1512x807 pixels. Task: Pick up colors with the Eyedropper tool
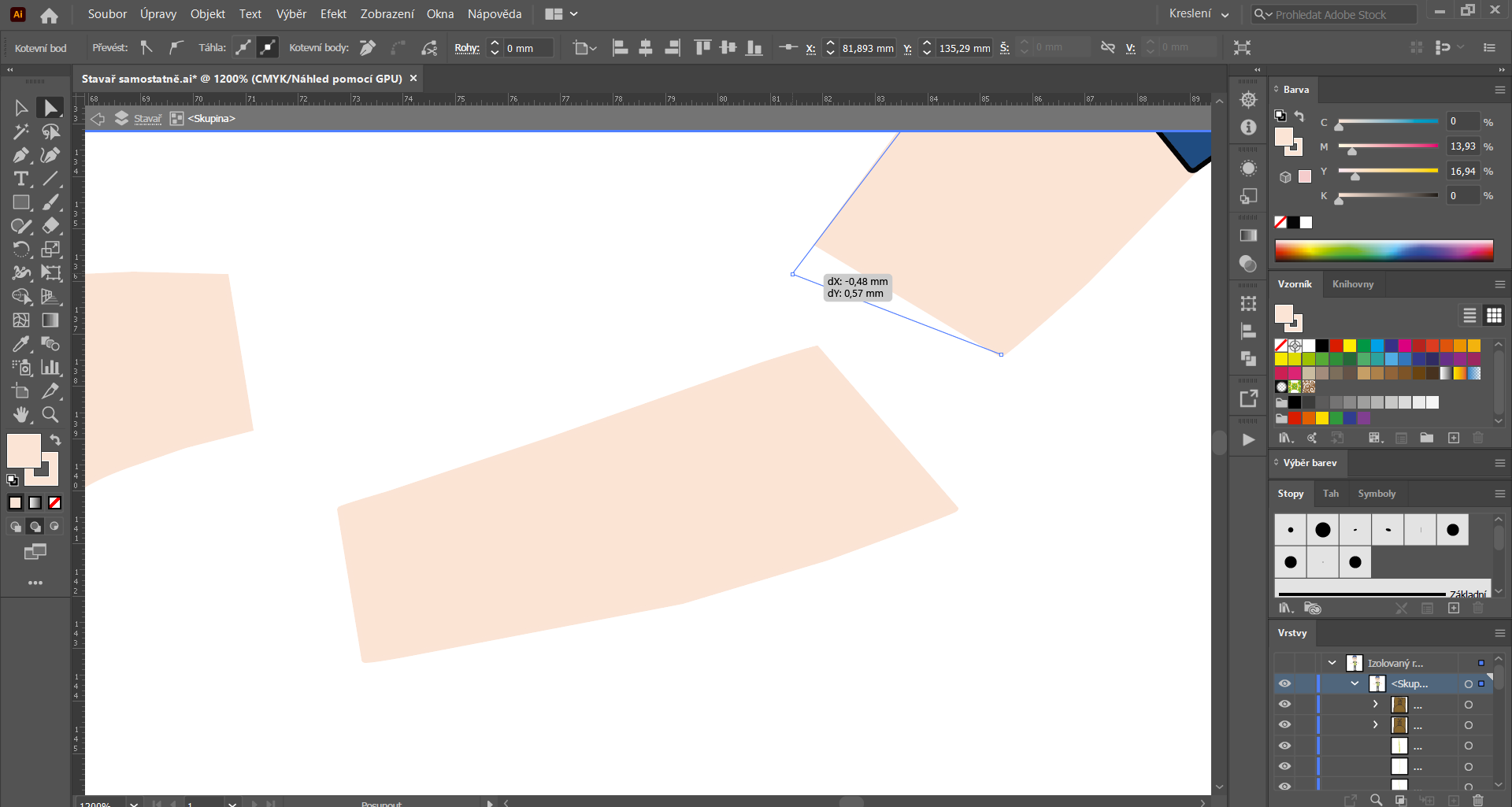coord(20,344)
